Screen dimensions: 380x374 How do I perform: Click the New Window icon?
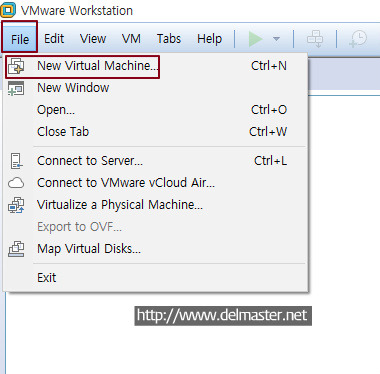(16, 88)
